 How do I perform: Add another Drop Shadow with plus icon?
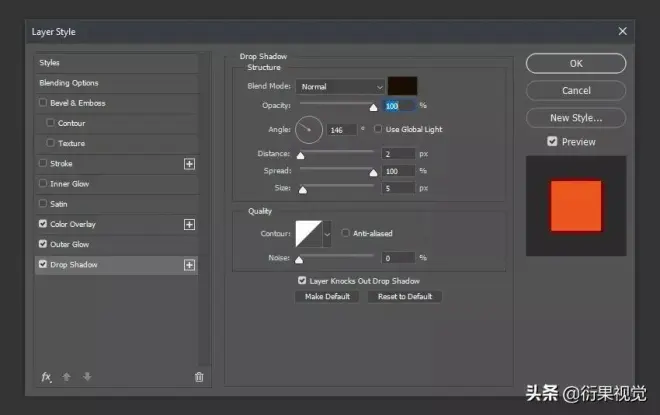click(x=189, y=265)
